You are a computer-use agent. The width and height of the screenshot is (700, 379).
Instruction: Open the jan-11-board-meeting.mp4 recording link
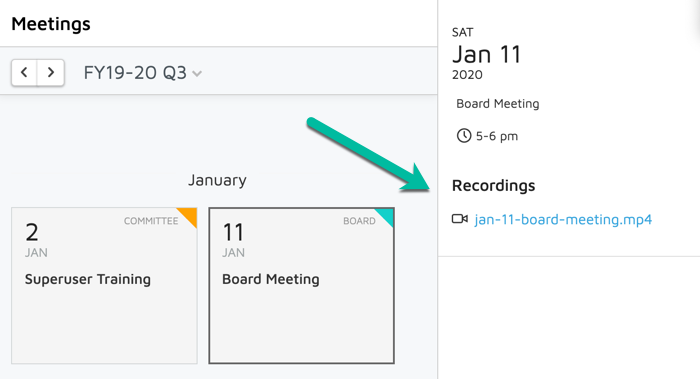click(x=563, y=219)
